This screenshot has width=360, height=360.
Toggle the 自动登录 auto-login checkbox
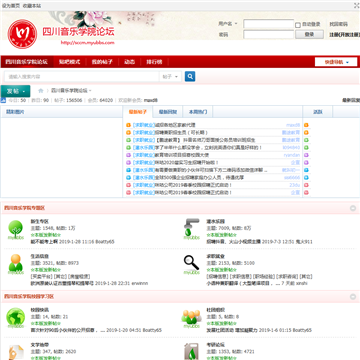click(x=298, y=25)
